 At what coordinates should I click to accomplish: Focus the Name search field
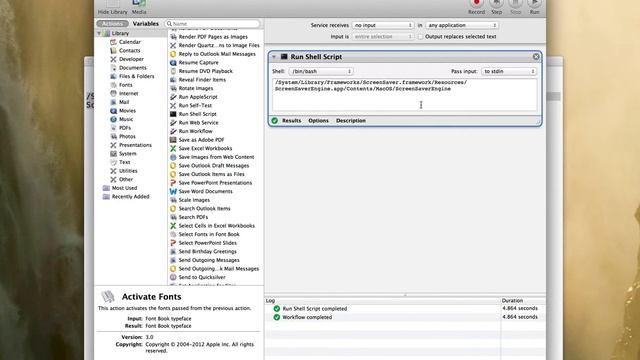tap(212, 24)
